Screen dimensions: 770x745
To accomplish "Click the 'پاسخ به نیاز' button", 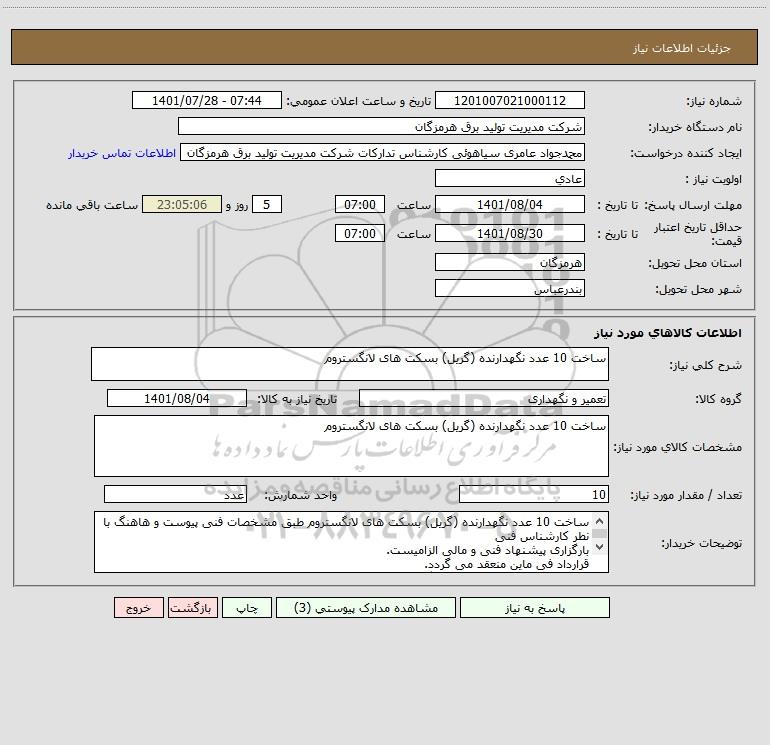I will tap(534, 608).
